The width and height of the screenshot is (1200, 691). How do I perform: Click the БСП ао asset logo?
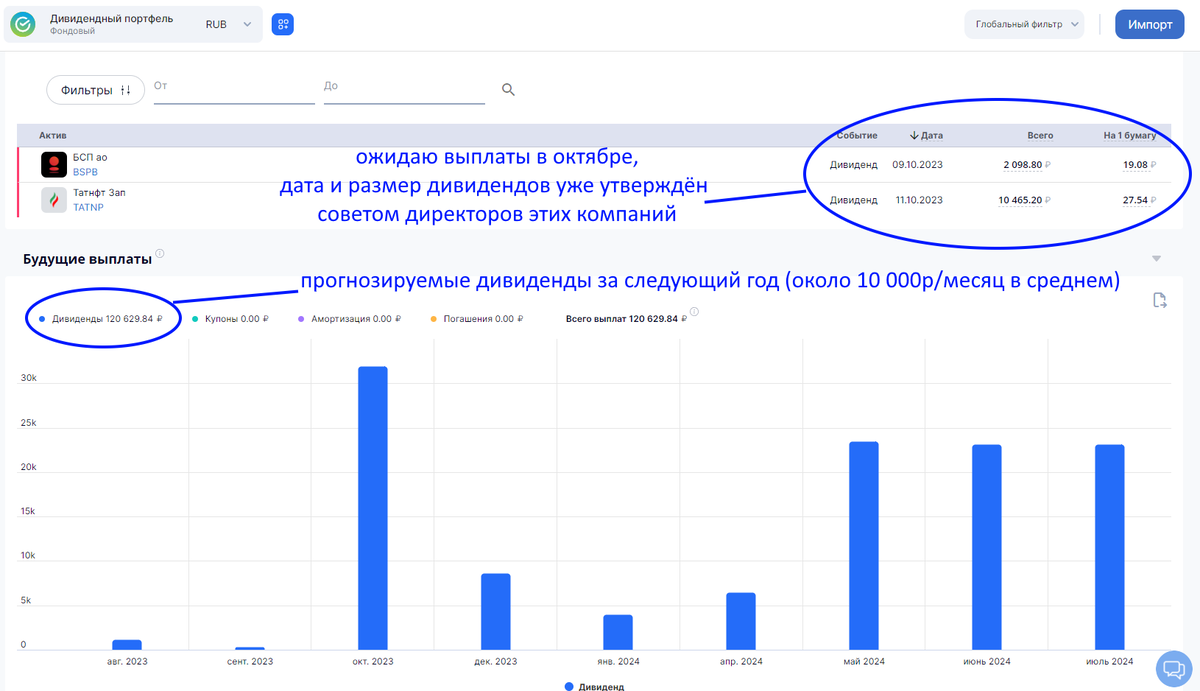[51, 164]
